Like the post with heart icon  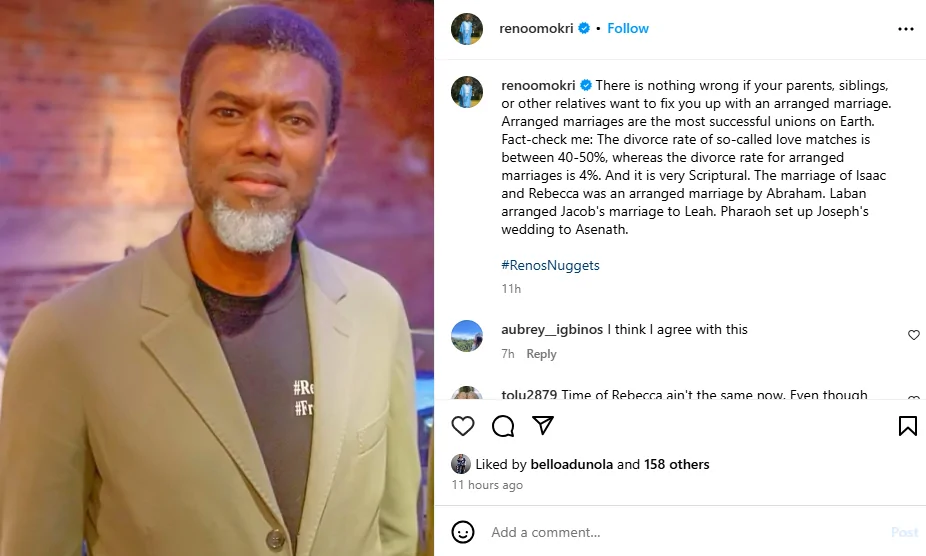tap(462, 427)
